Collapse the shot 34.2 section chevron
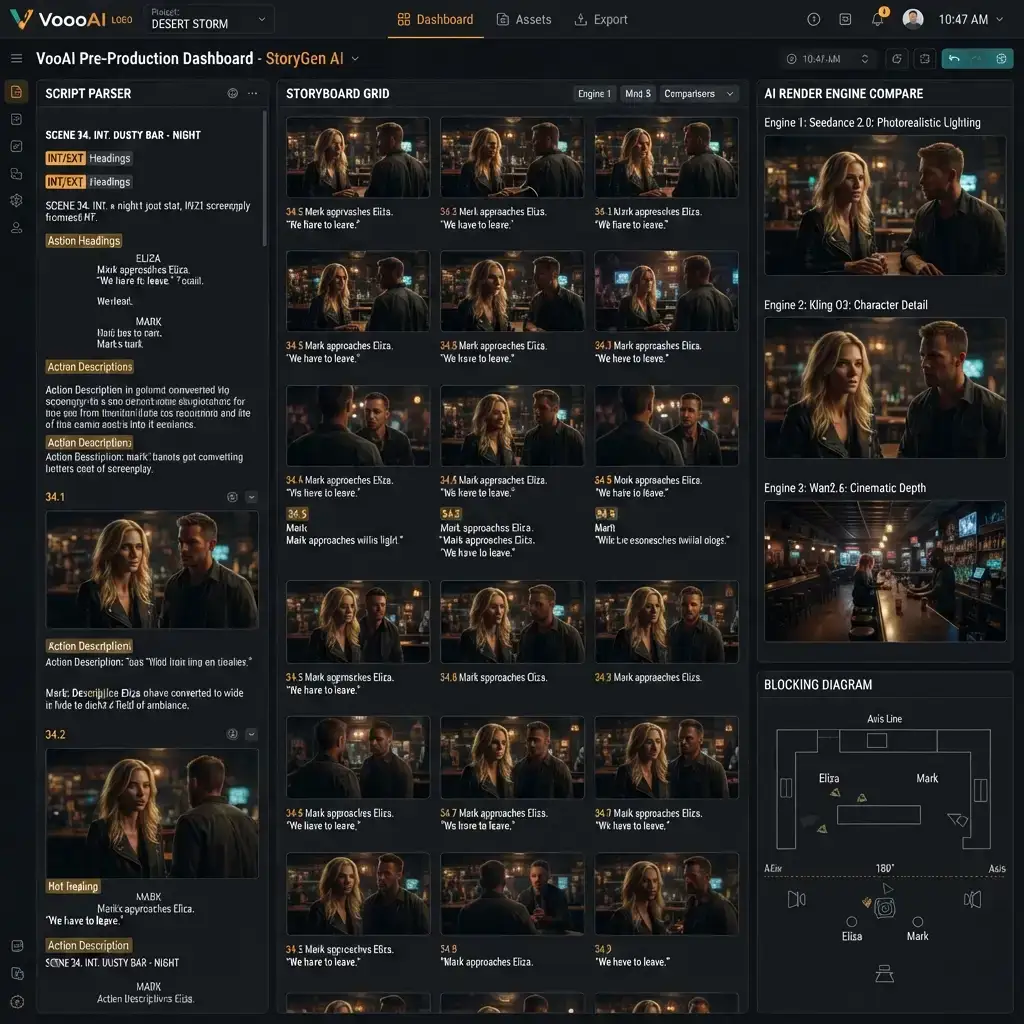Screen dimensions: 1024x1024 (251, 734)
